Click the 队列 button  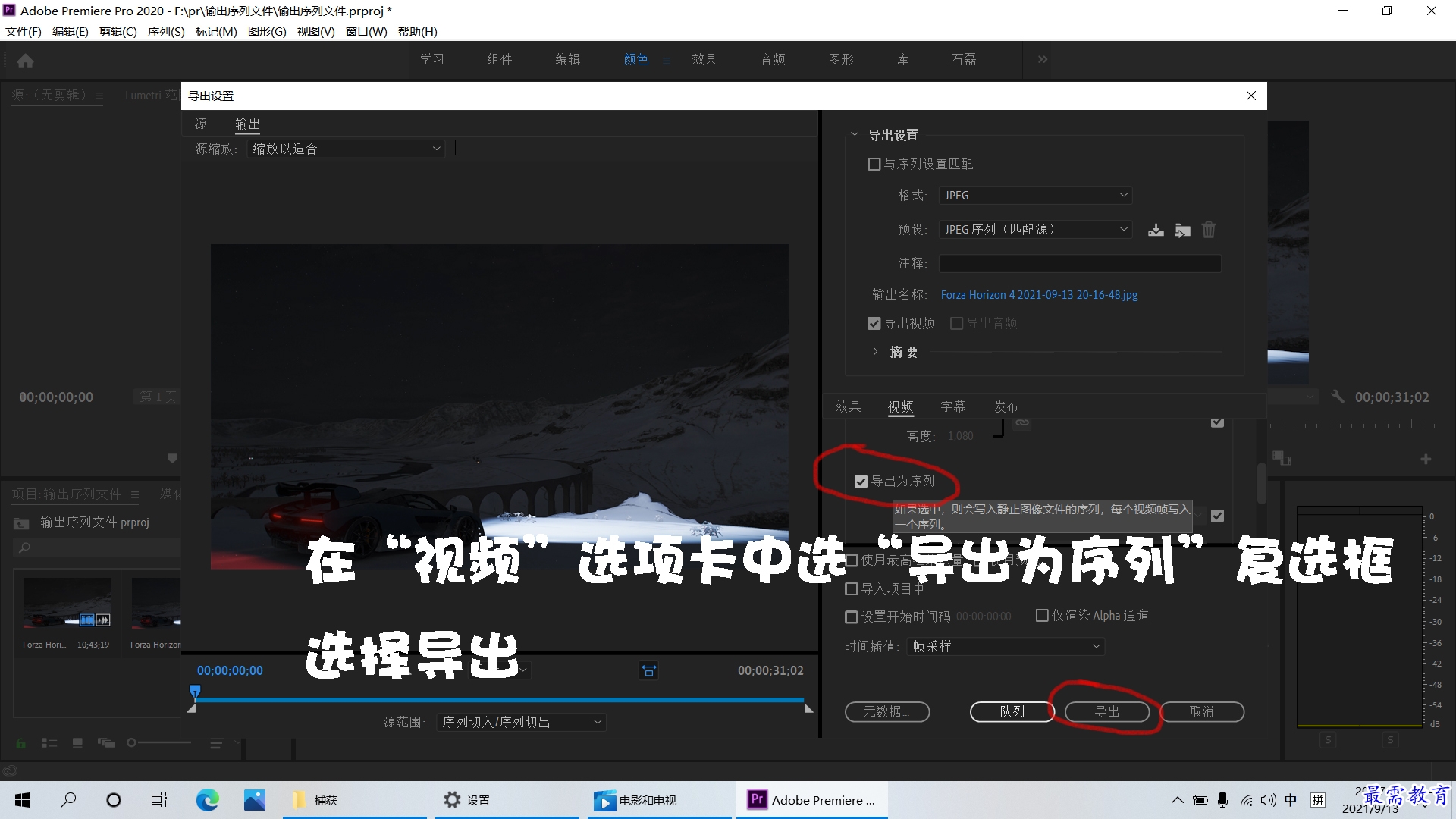click(1012, 712)
